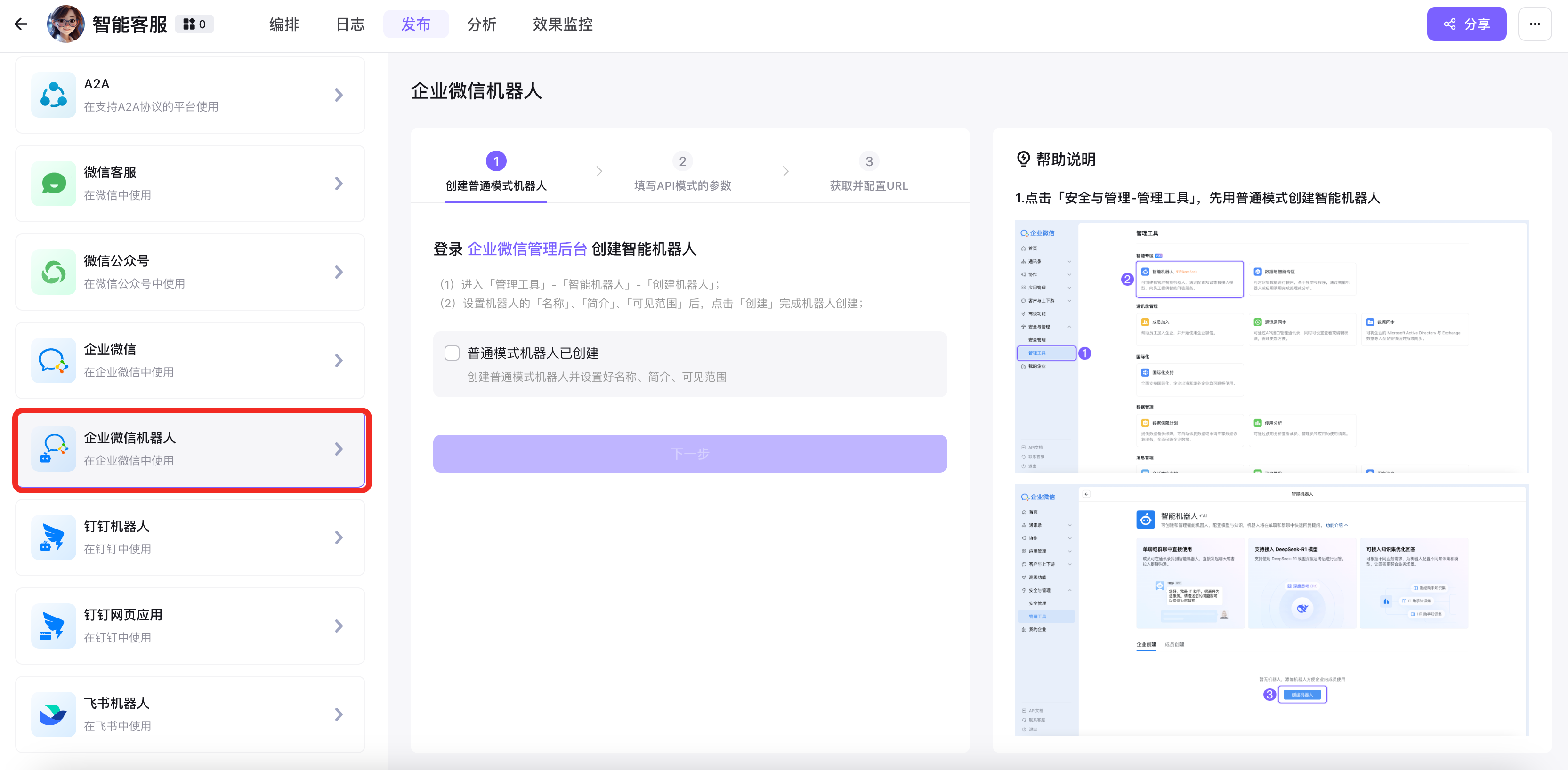The image size is (1568, 770).
Task: Click the help instruction starting 1.点击「安全与管理
Action: pyautogui.click(x=1197, y=198)
